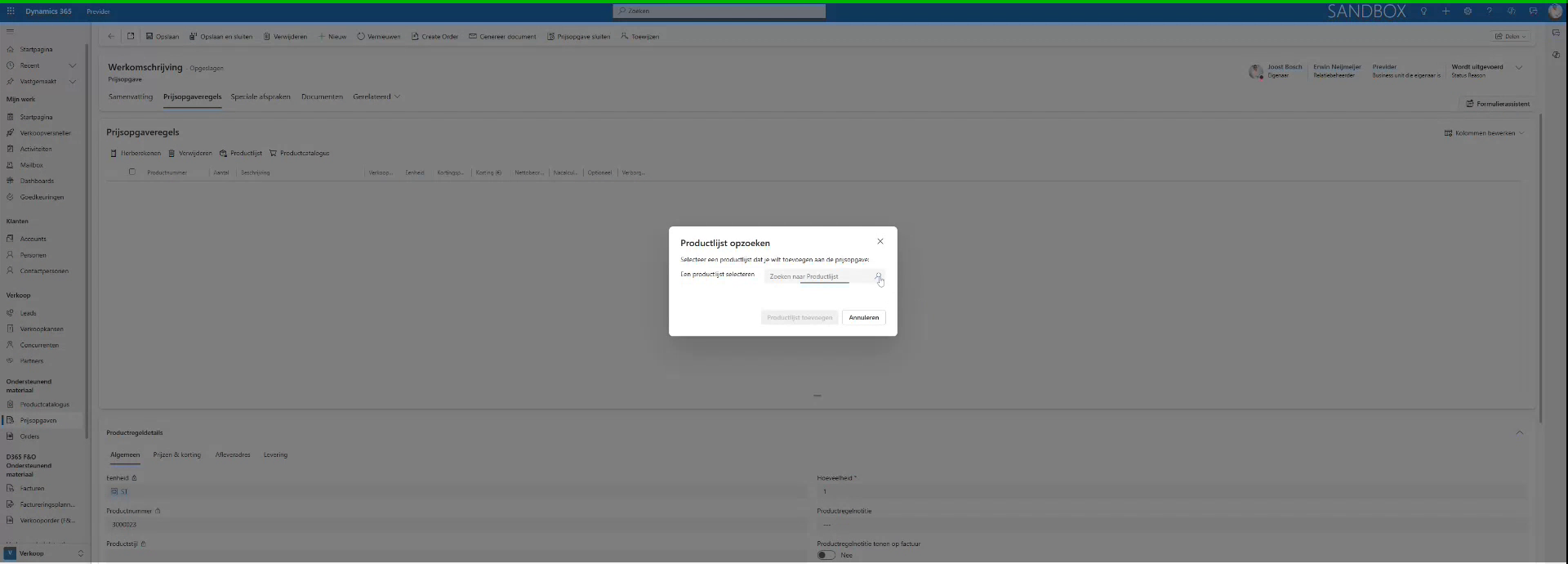The height and width of the screenshot is (564, 1568).
Task: Open Mailbox in sidebar
Action: 32,165
